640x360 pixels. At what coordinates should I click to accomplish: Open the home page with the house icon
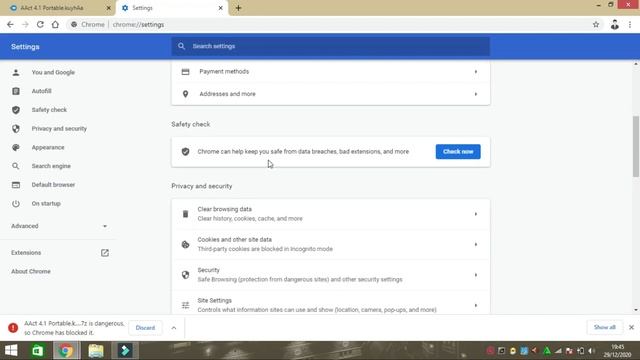[55, 24]
